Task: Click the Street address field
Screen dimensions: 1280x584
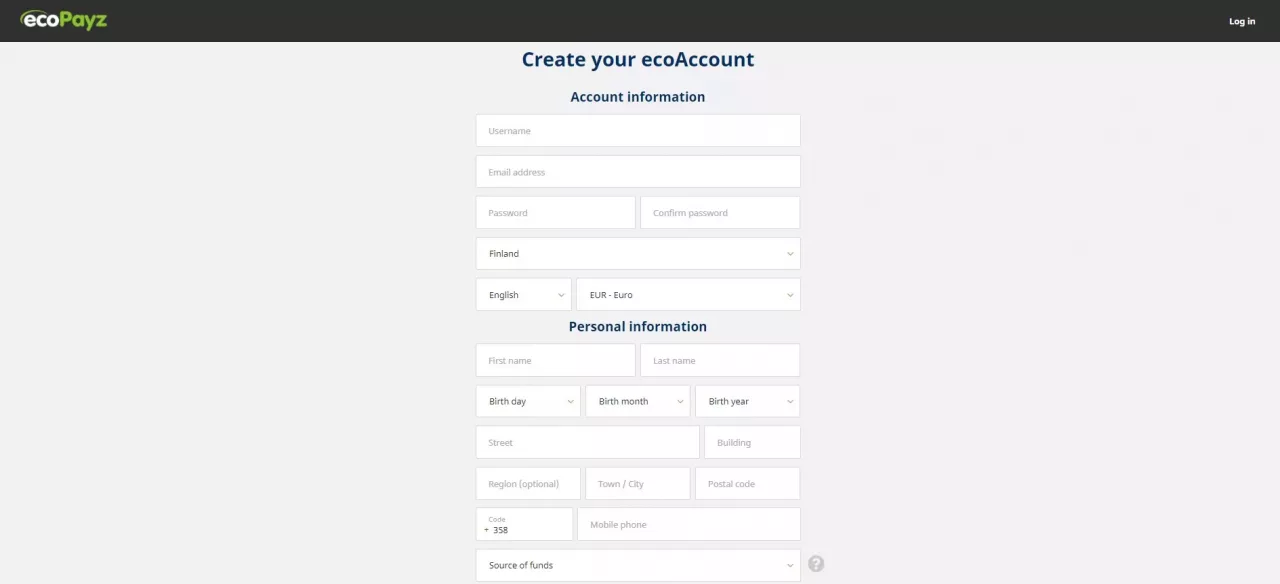Action: [x=588, y=443]
